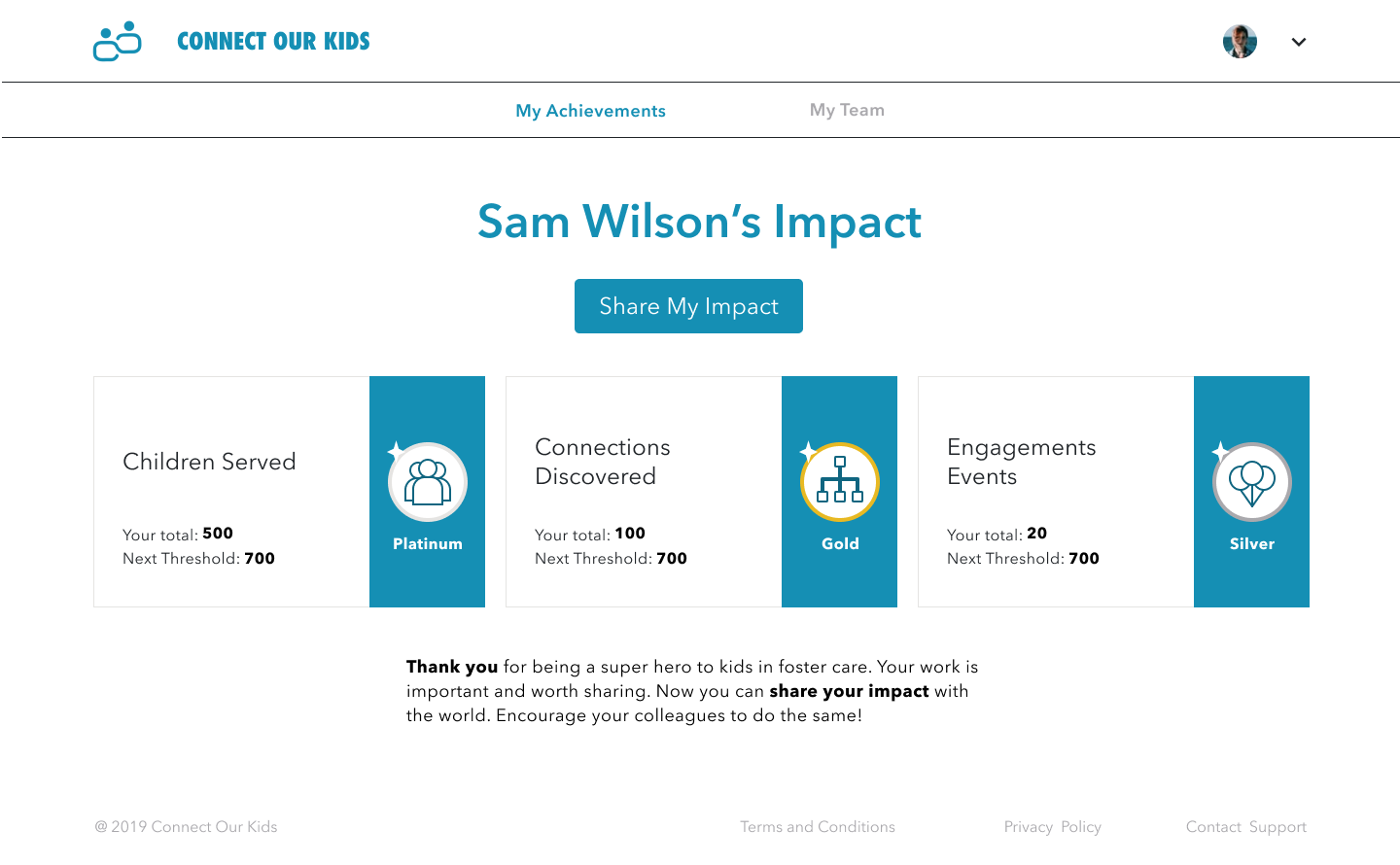
Task: Click the Silver badge label
Action: 1252,544
